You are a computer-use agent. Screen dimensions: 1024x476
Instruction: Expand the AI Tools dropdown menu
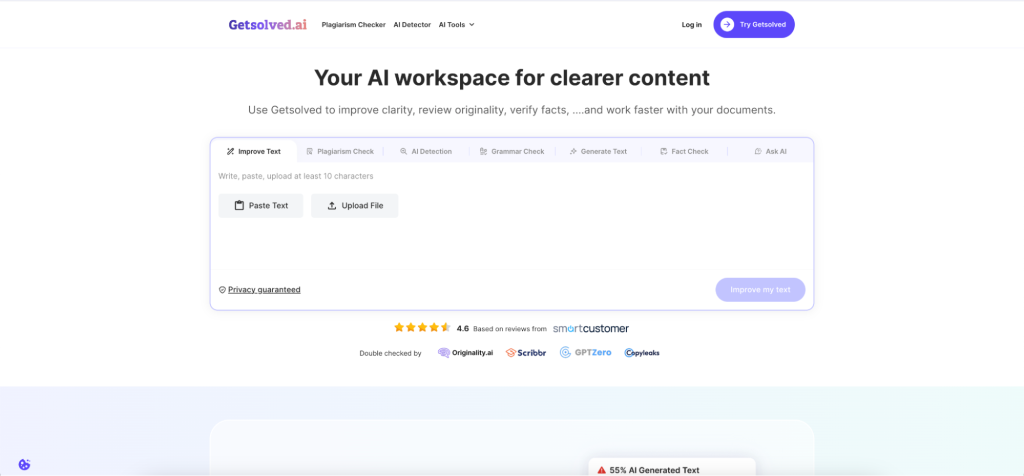point(456,25)
